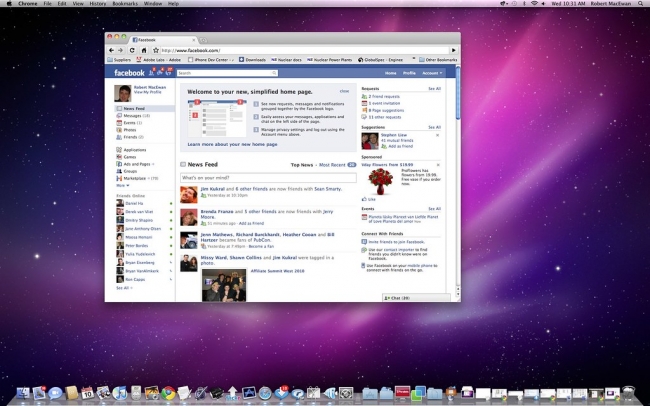Like the flowers sponsored ad

coord(369,199)
